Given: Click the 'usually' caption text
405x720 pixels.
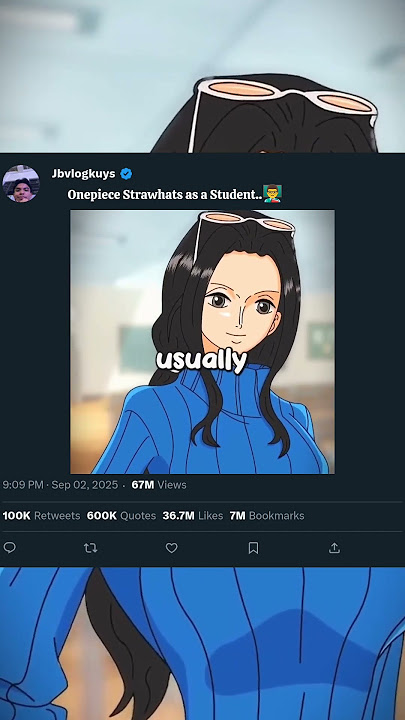Looking at the screenshot, I should click(x=202, y=361).
